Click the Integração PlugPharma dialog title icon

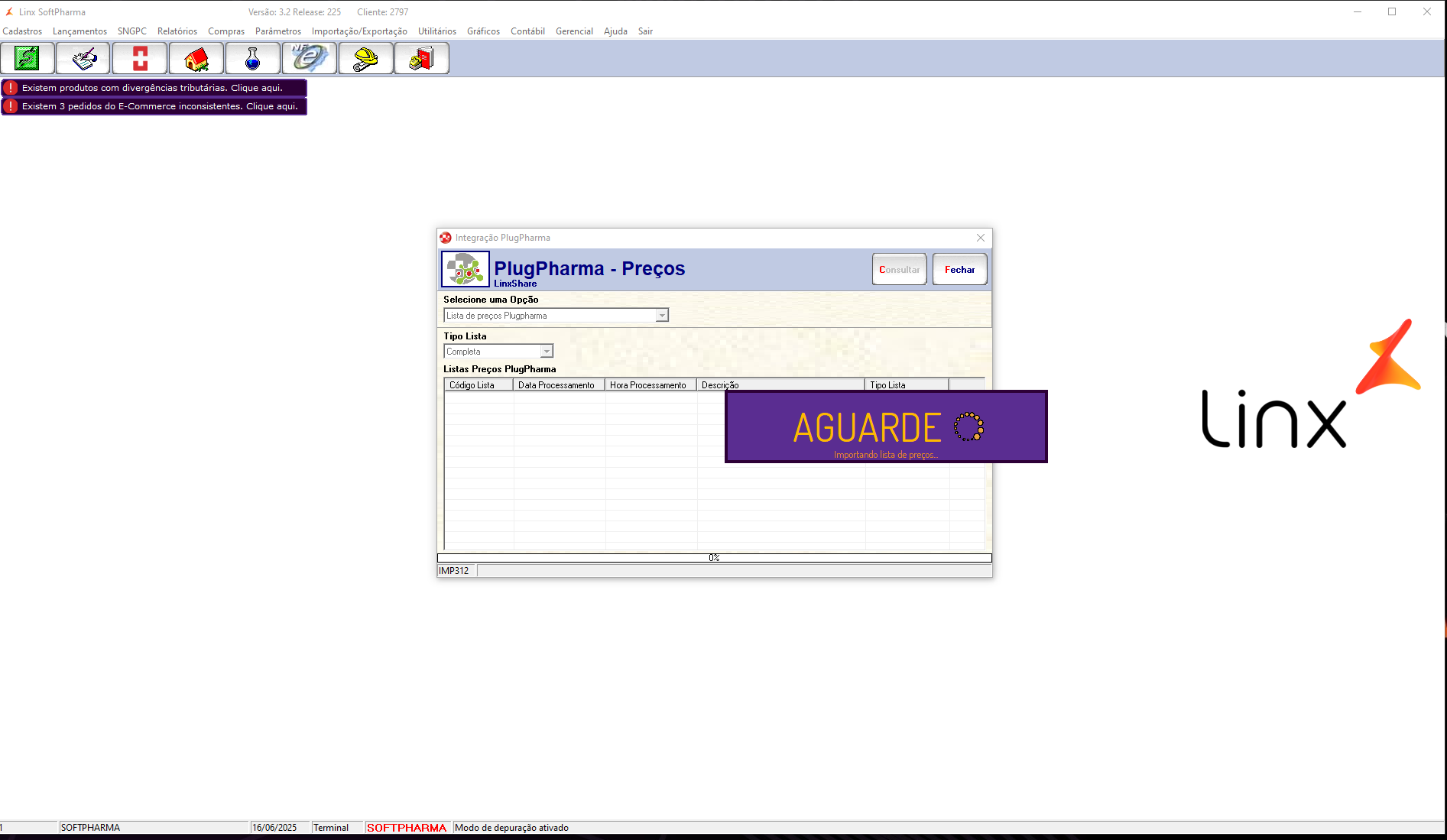click(446, 238)
